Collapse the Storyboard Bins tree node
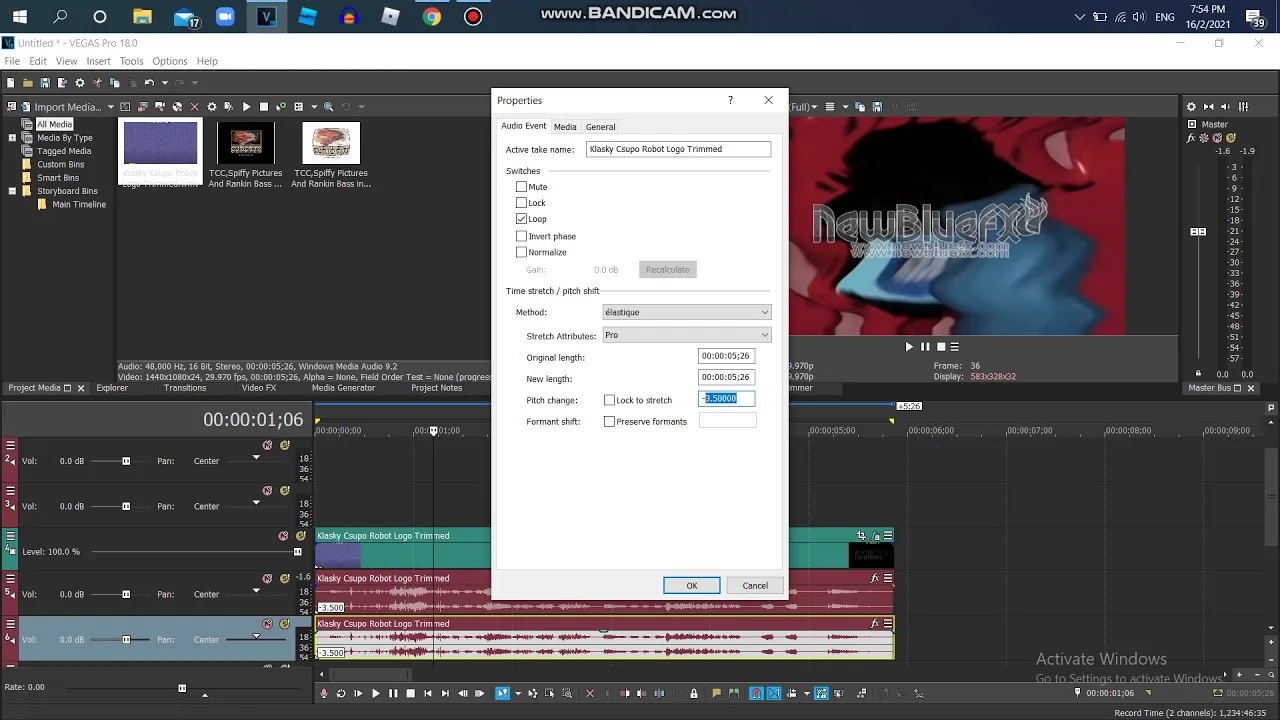Screen dimensions: 1280x720 point(12,191)
